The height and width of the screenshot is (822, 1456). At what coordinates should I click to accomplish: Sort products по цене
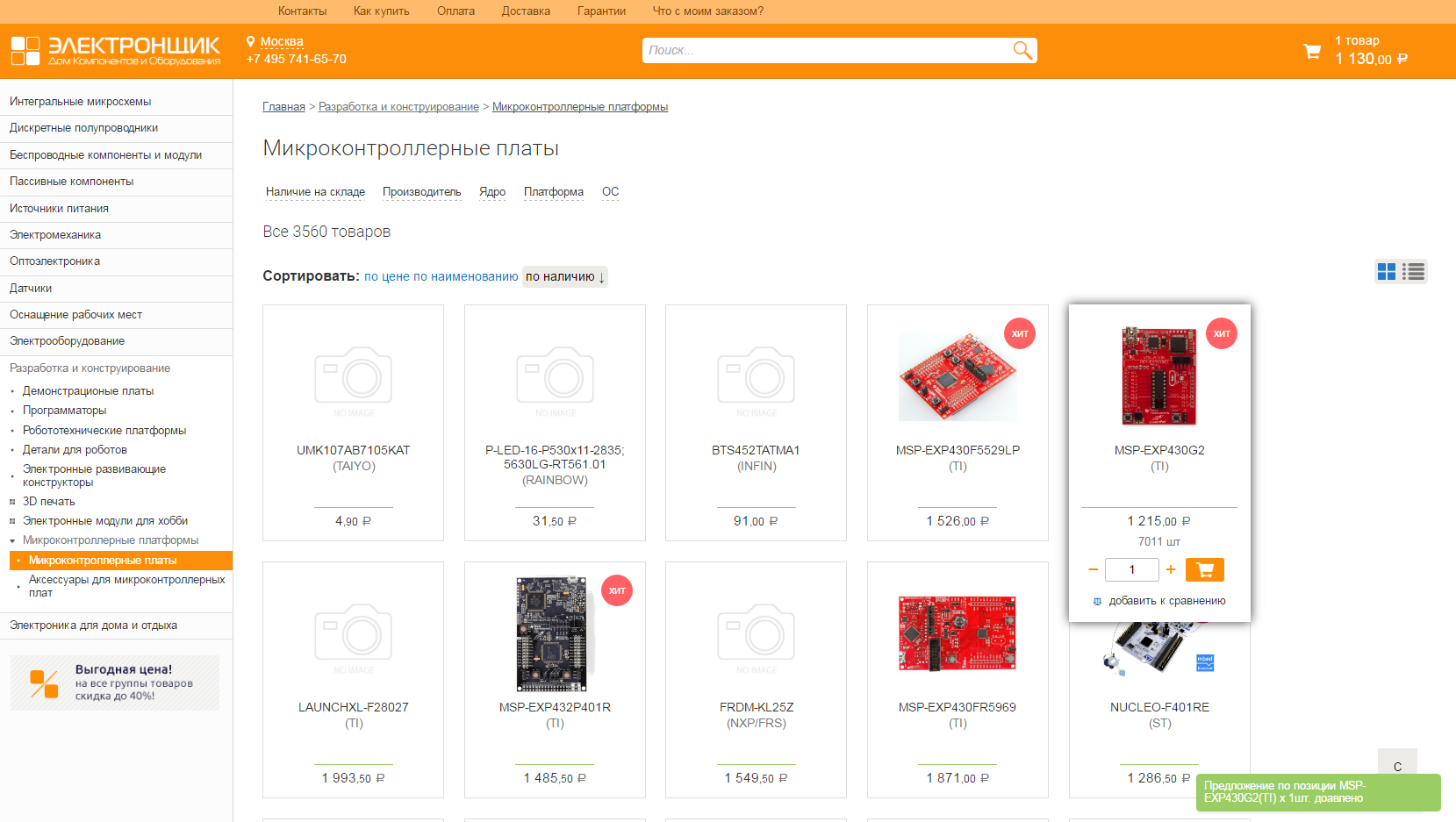[x=387, y=276]
